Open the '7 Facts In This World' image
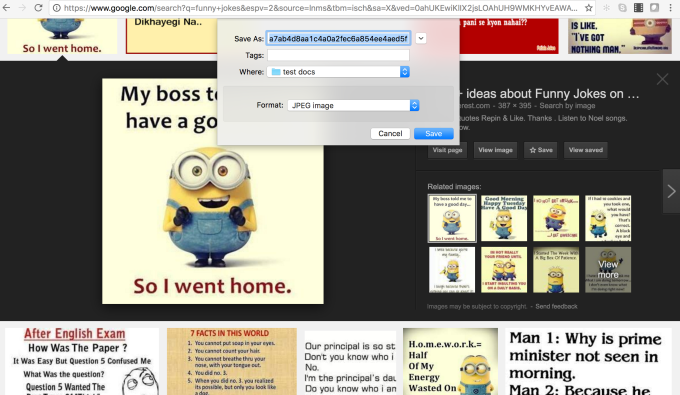Screen dimensions: 680x395 click(x=232, y=361)
